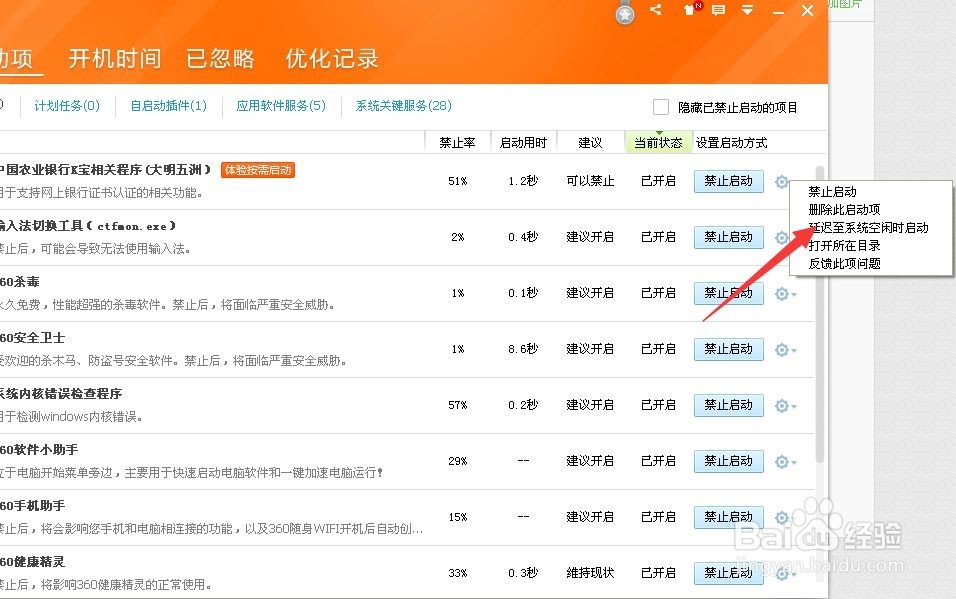Viewport: 956px width, 599px height.
Task: Switch to the 开机时间 tab
Action: (x=115, y=59)
